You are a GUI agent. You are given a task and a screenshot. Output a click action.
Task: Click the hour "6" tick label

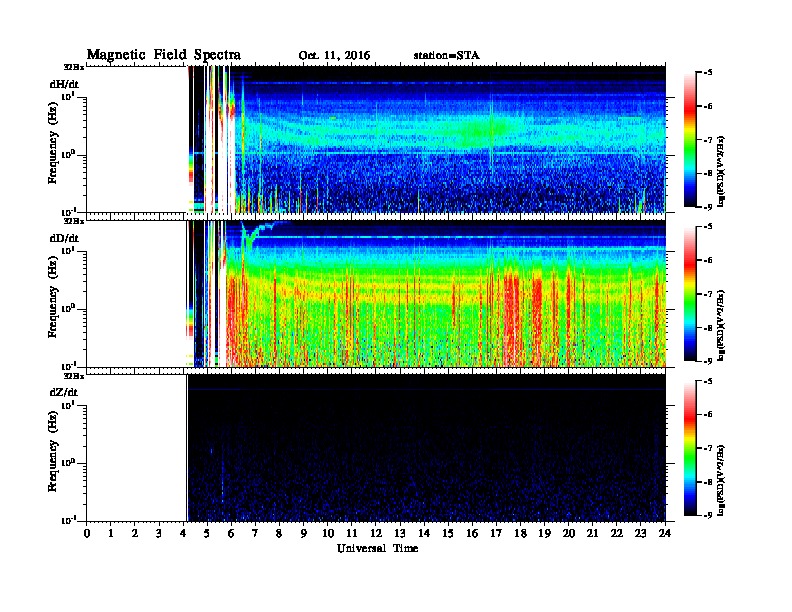231,533
